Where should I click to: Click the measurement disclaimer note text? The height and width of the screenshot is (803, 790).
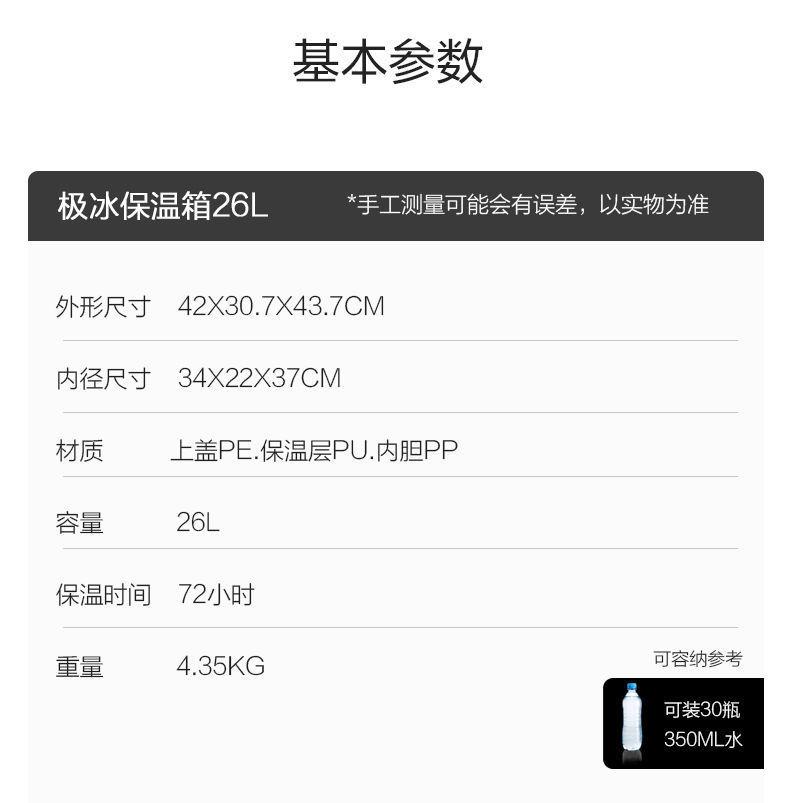pyautogui.click(x=528, y=205)
